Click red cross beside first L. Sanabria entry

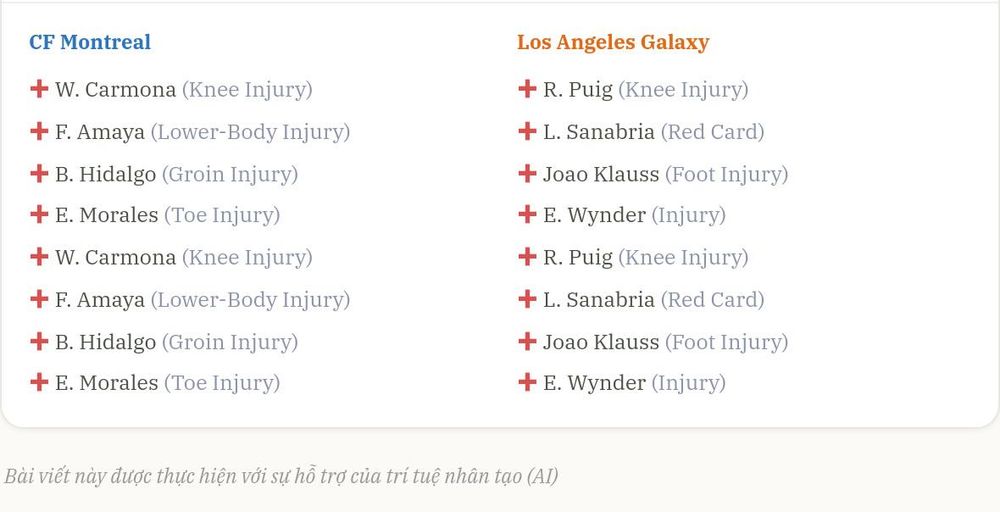pyautogui.click(x=527, y=131)
